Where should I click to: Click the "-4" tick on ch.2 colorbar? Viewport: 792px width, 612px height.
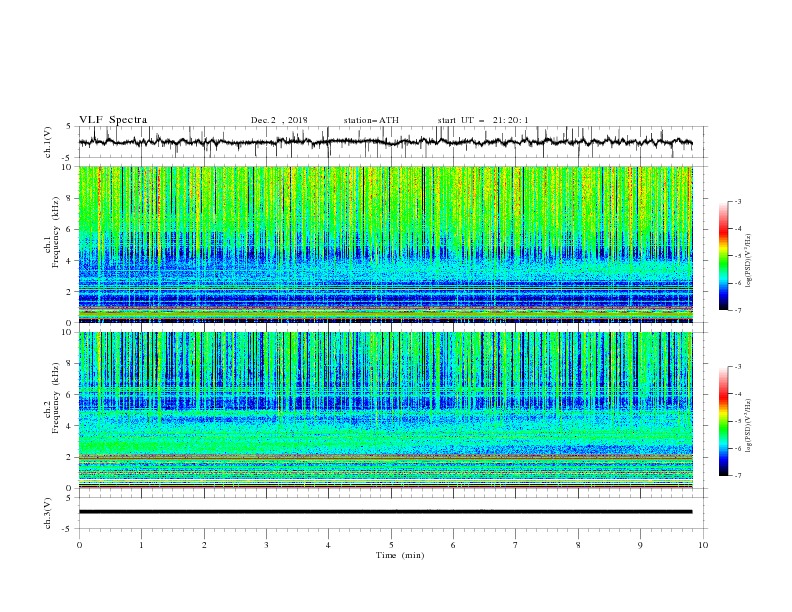pyautogui.click(x=737, y=394)
